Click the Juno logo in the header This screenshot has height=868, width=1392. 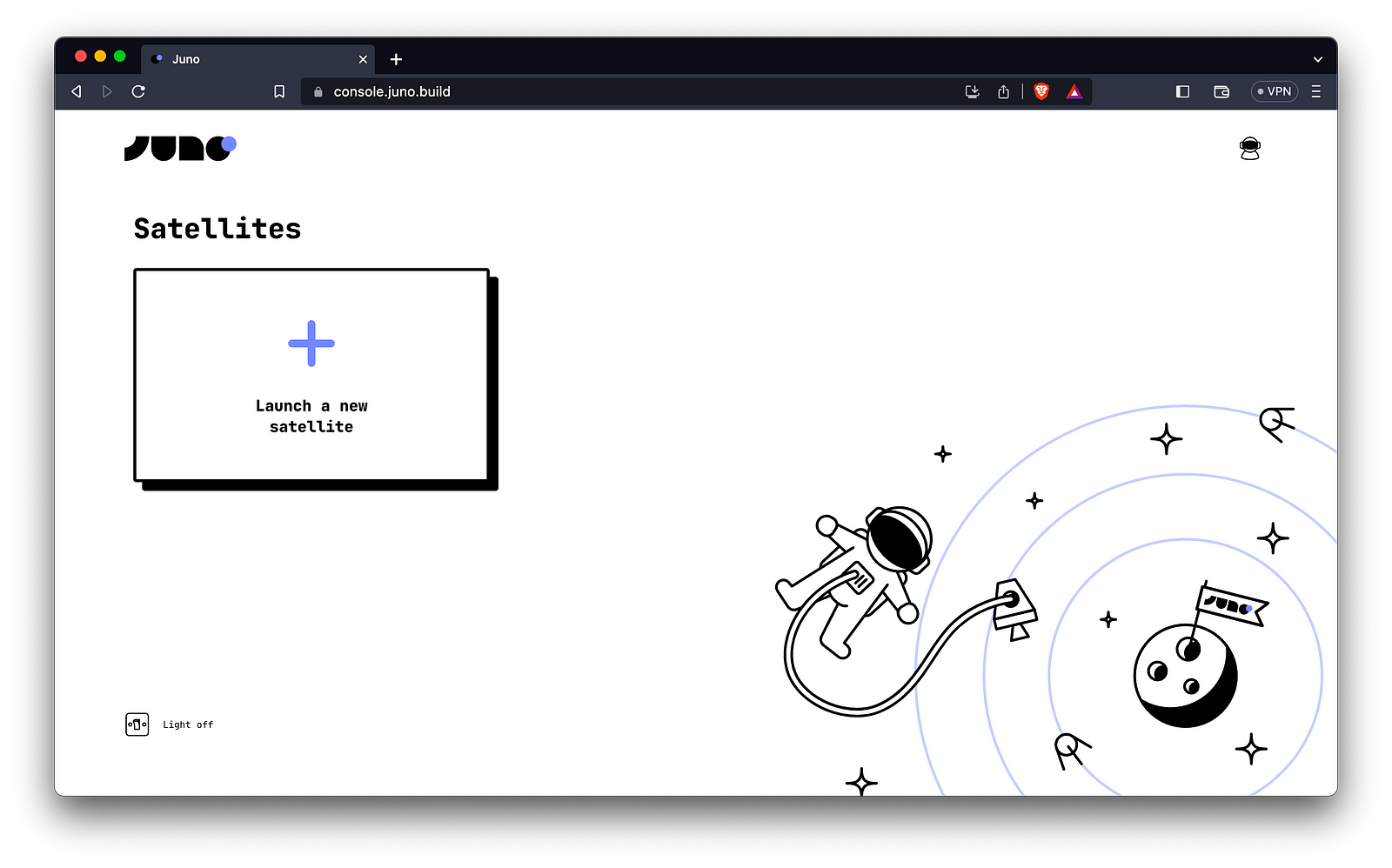tap(180, 147)
